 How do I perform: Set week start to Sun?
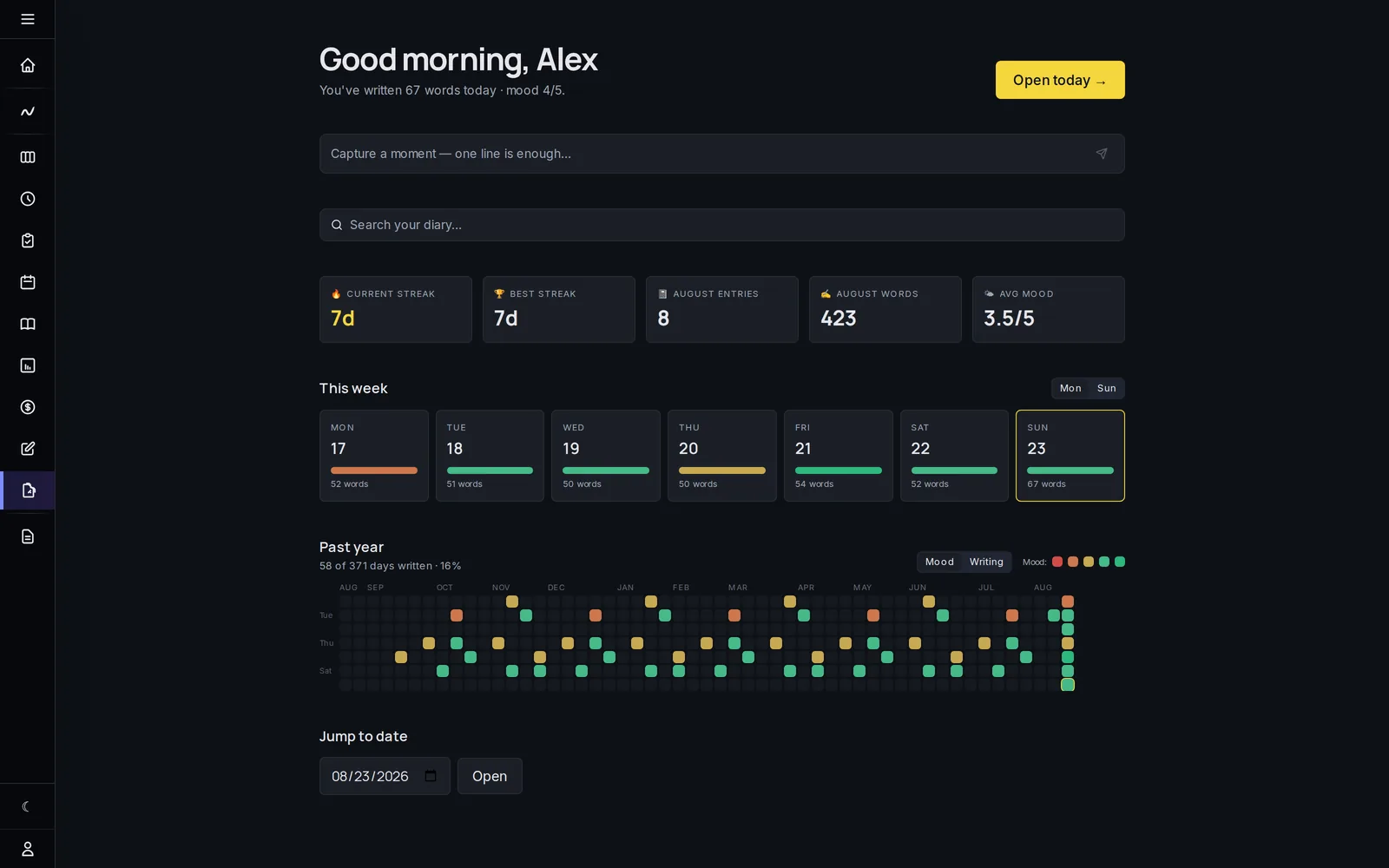[1106, 388]
